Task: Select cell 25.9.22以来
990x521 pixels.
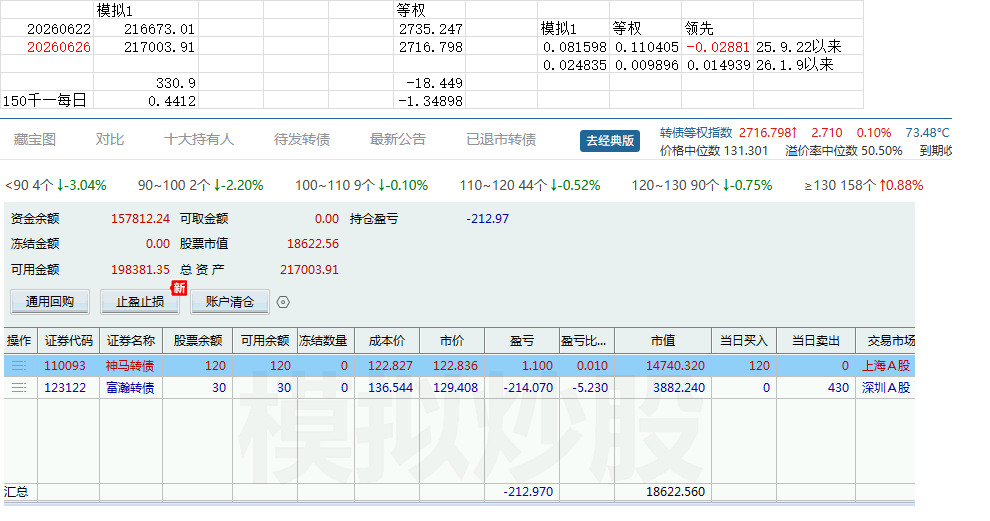Action: (x=808, y=47)
